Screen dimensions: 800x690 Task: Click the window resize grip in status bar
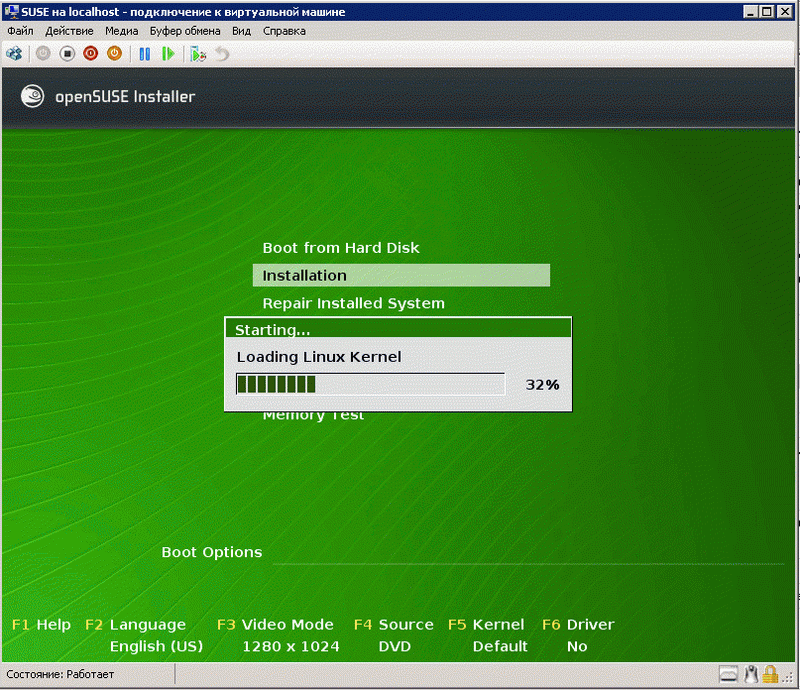(x=788, y=678)
